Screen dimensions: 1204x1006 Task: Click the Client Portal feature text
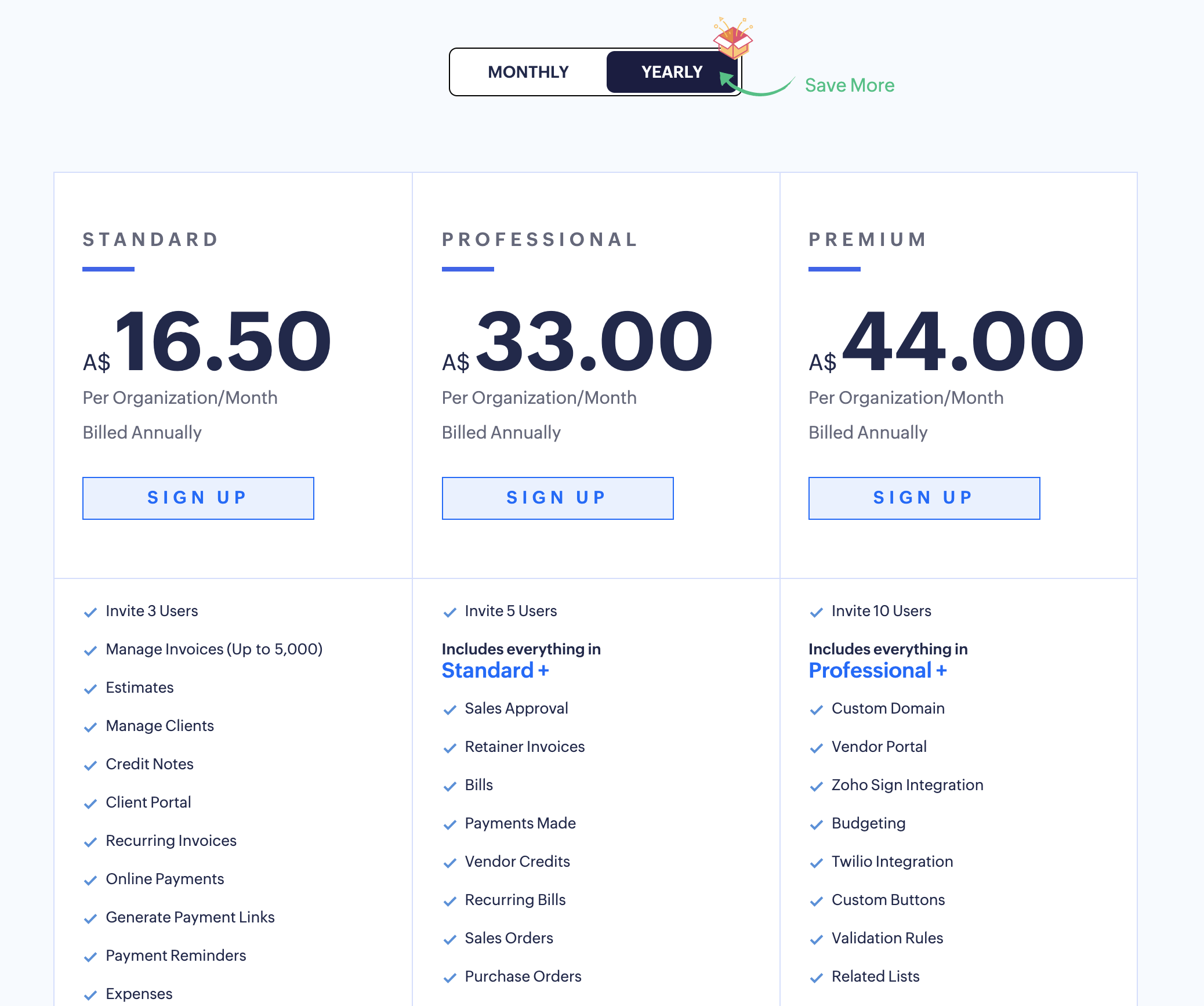pyautogui.click(x=148, y=802)
